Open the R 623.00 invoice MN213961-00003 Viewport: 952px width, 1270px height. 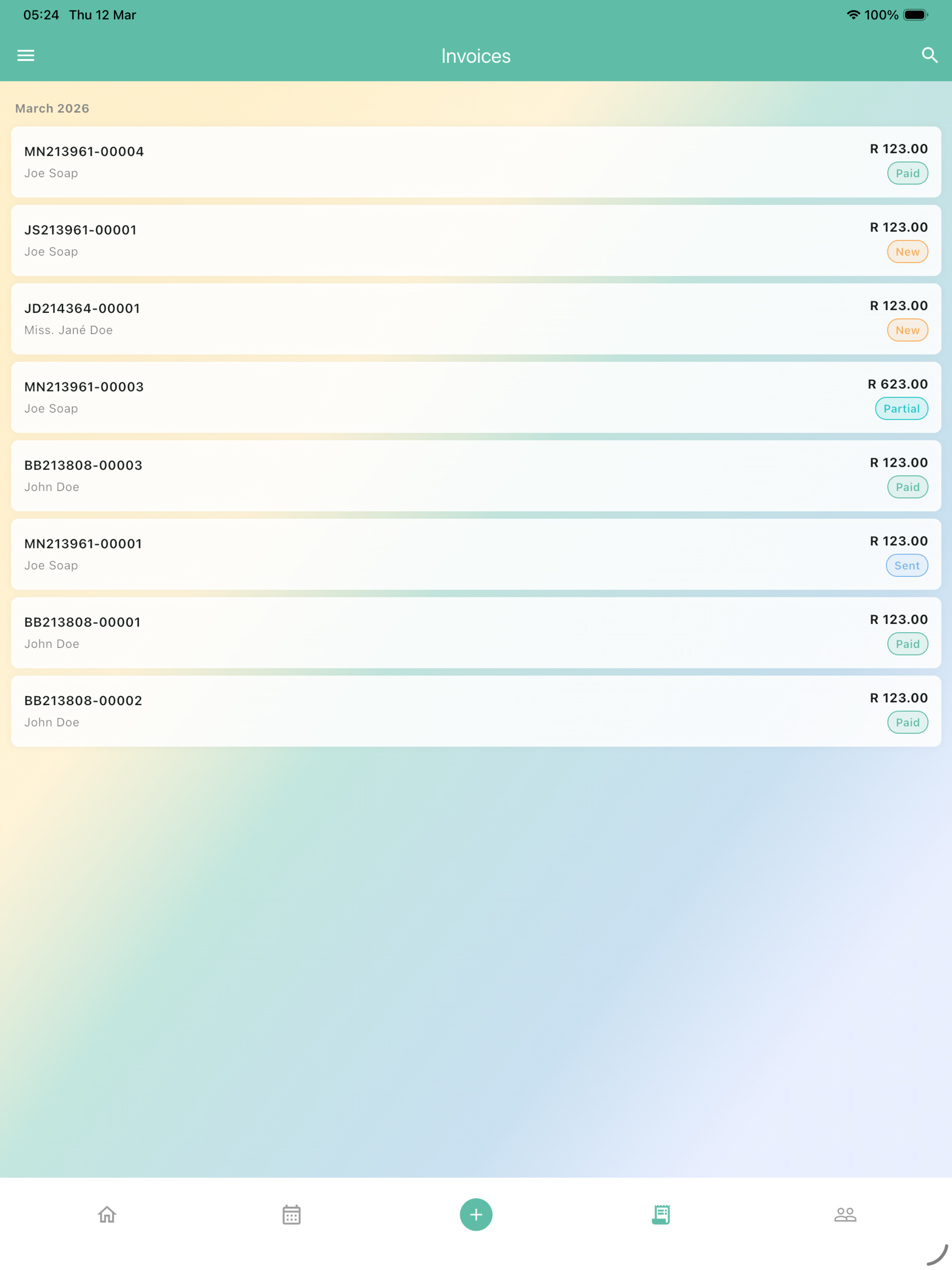pyautogui.click(x=476, y=397)
